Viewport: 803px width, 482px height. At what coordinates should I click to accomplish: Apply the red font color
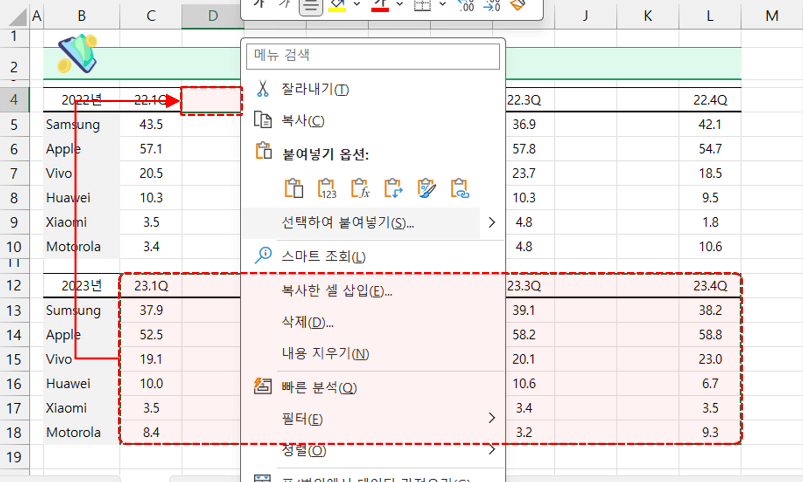coord(380,5)
